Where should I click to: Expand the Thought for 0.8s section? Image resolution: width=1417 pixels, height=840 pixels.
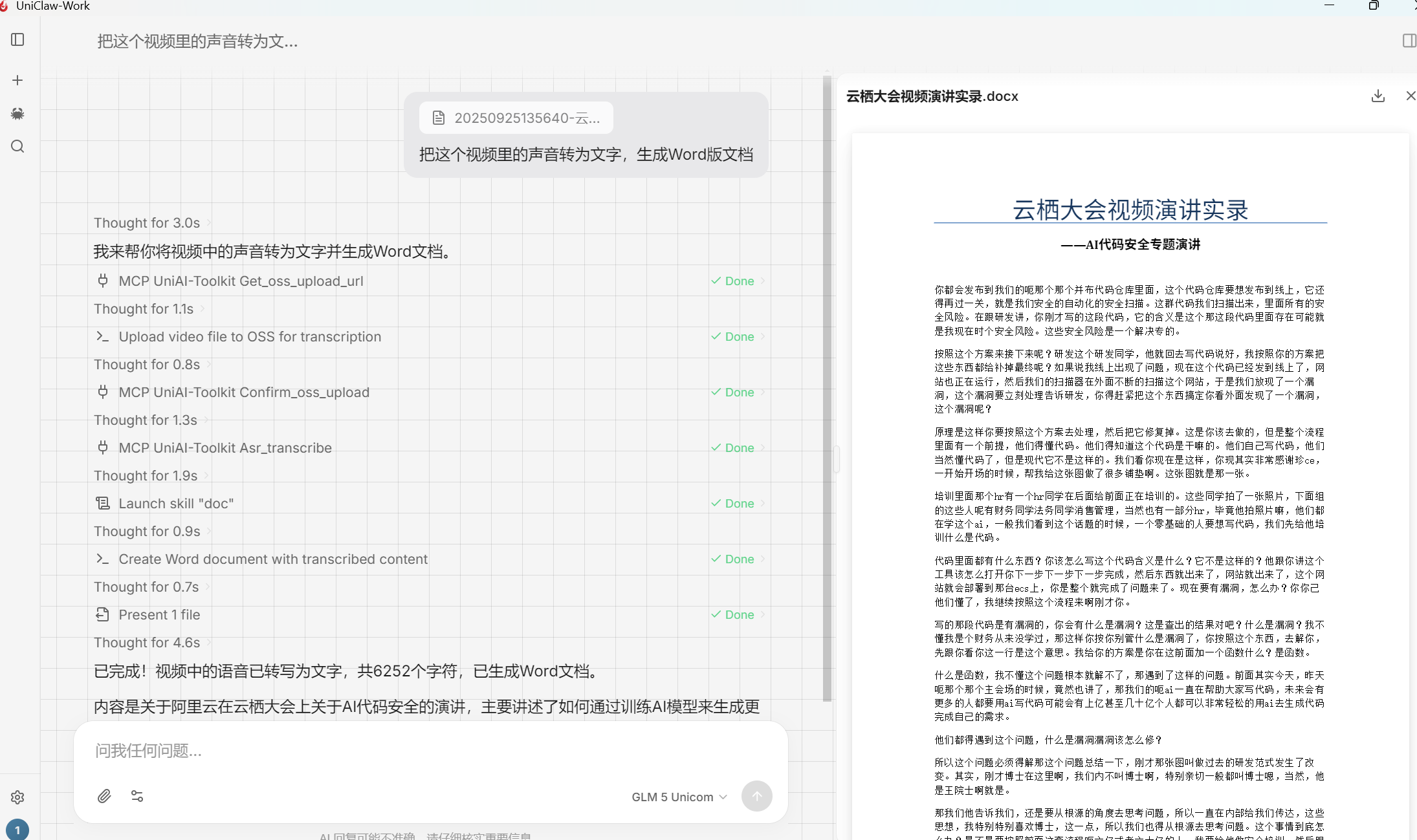tap(153, 365)
